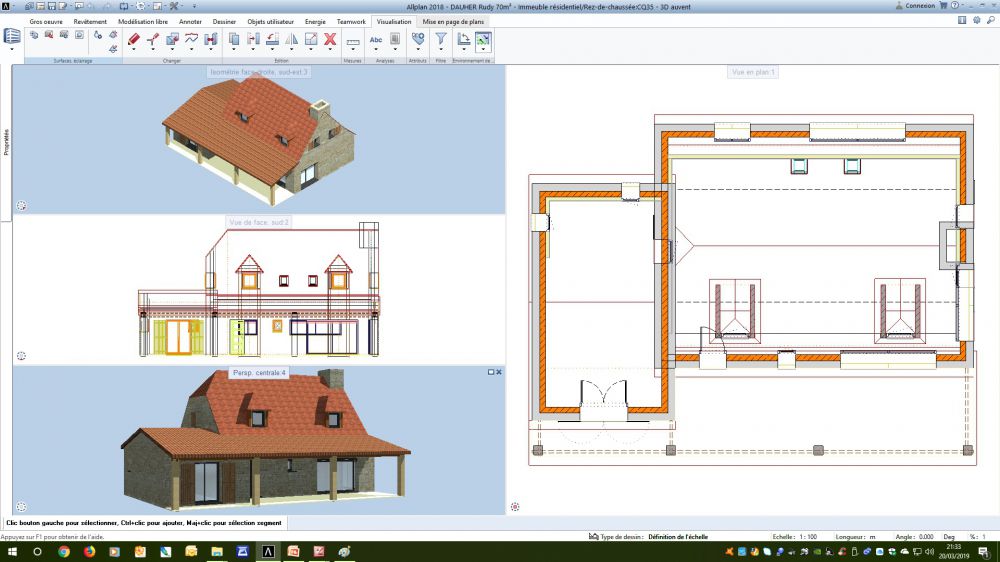Click the mirror tool in Edition group
Viewport: 1000px width, 562px height.
click(x=291, y=39)
